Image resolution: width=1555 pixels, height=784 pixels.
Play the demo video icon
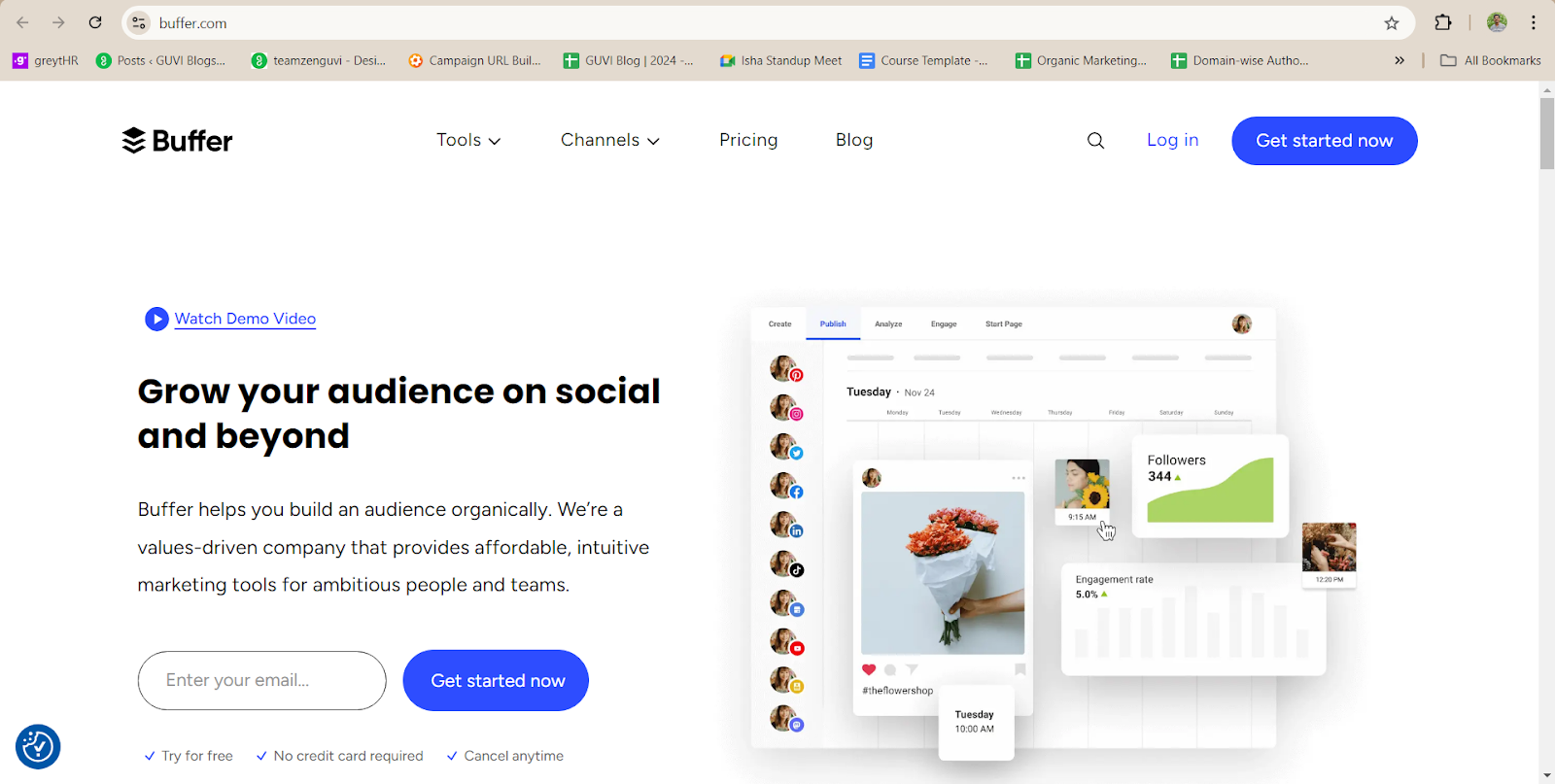[x=156, y=319]
